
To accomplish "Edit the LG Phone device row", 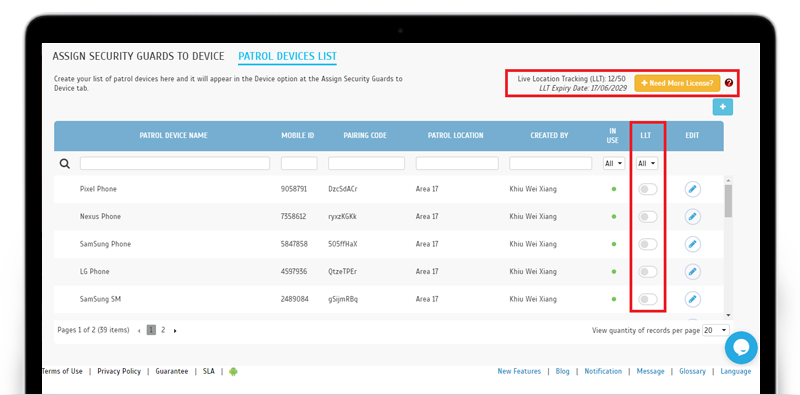I will point(692,272).
